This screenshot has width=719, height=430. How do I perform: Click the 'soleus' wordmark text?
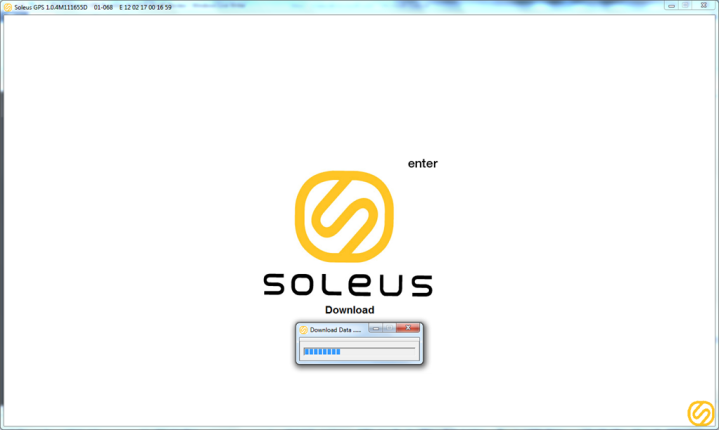coord(348,285)
